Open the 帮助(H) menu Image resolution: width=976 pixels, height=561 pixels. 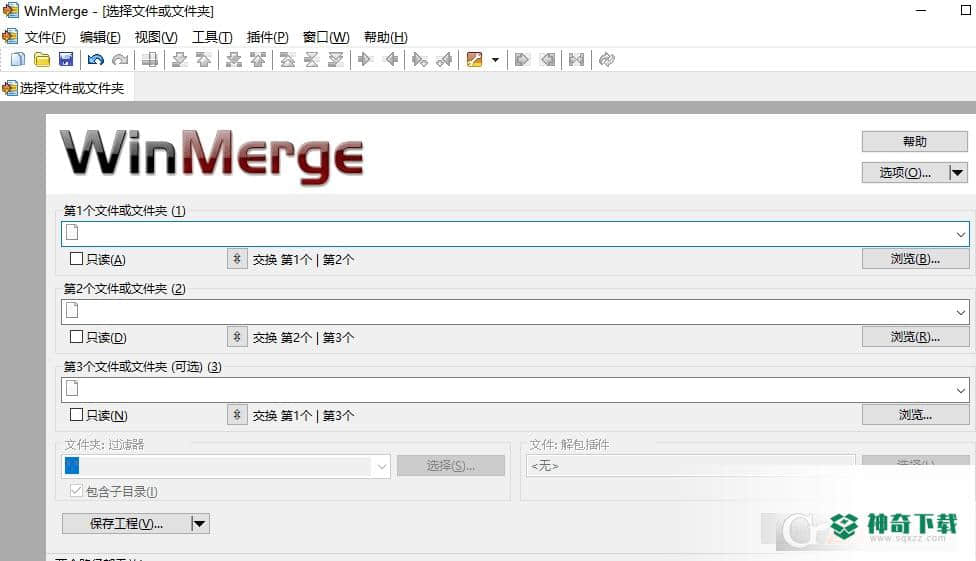[386, 37]
